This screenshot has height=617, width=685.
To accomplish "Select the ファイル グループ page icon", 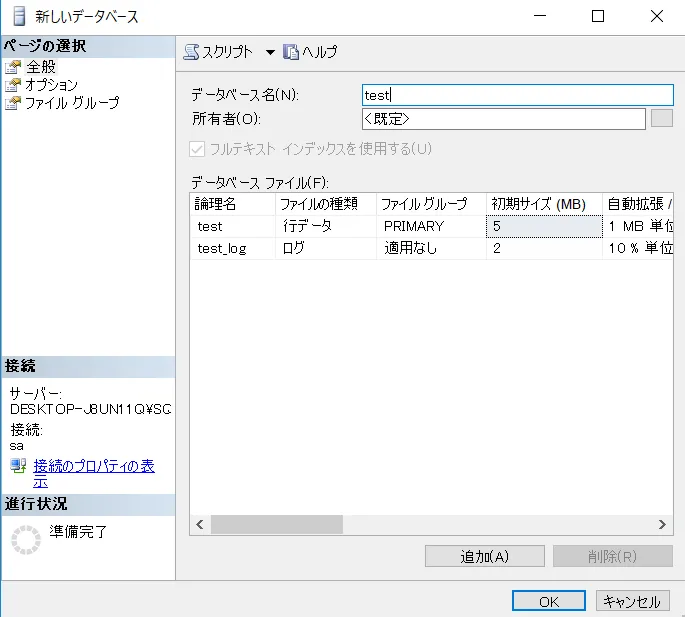I will pyautogui.click(x=13, y=103).
